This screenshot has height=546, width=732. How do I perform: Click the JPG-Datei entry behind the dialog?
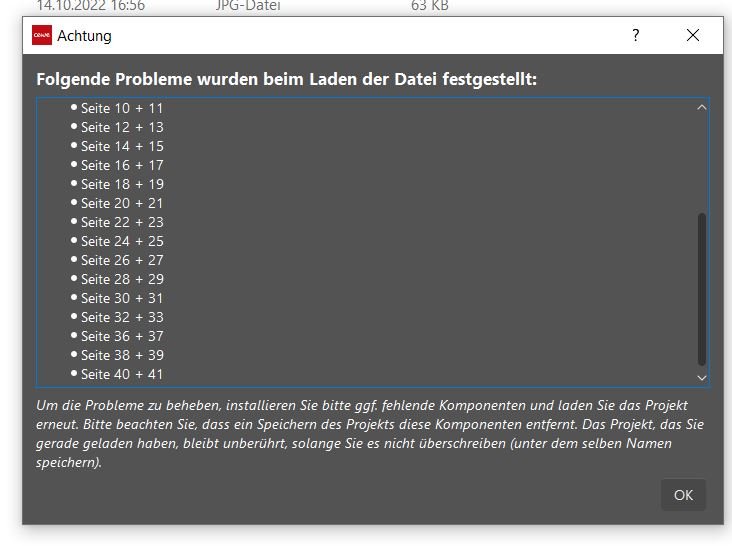tap(248, 6)
